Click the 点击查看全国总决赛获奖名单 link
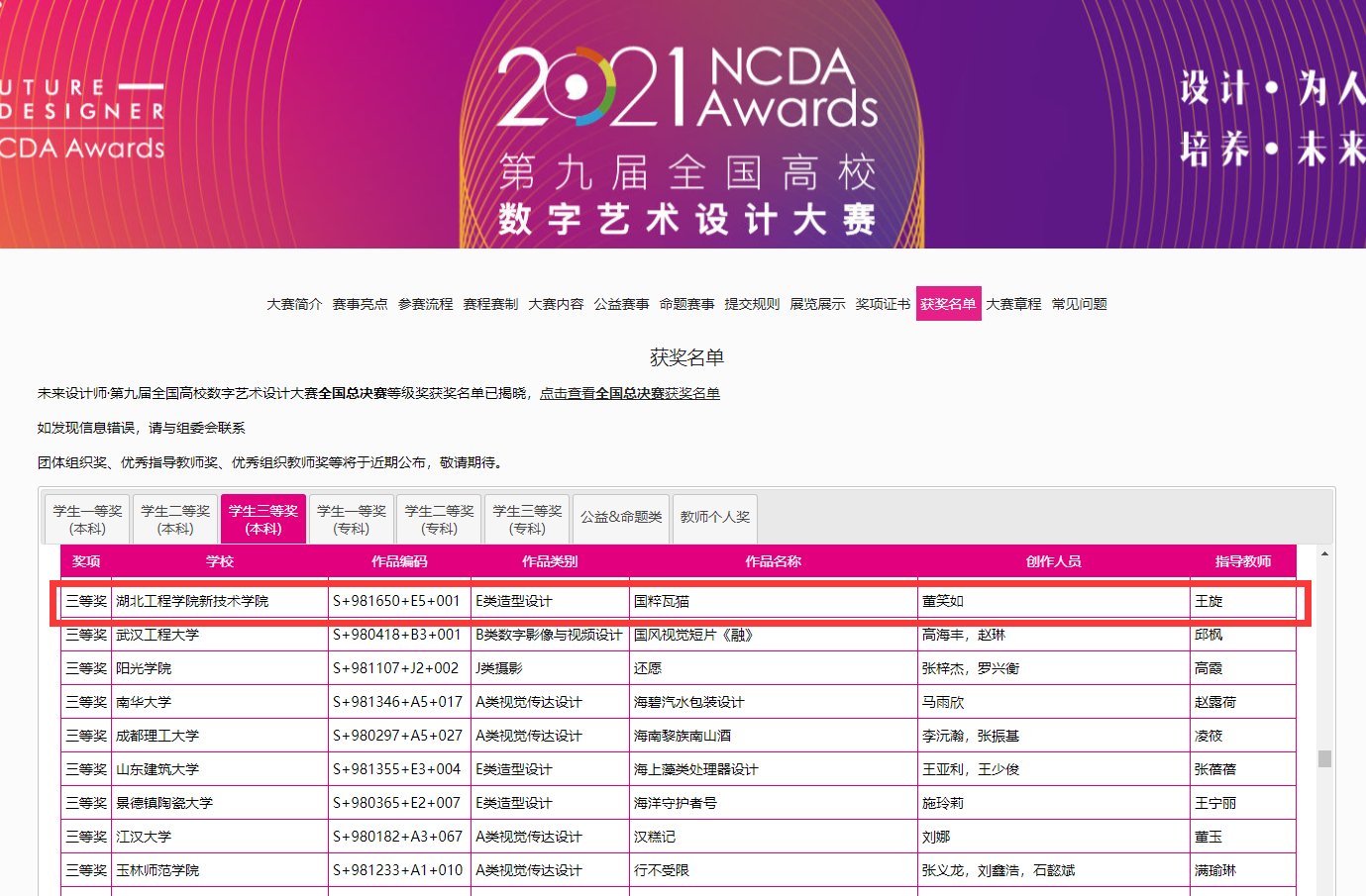The width and height of the screenshot is (1366, 896). click(629, 393)
